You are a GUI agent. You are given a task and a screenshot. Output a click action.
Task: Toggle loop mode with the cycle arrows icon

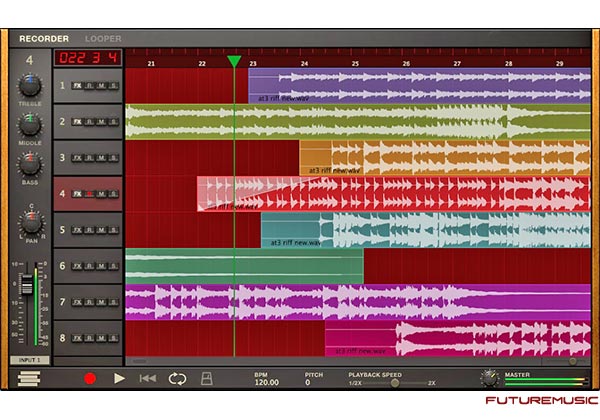click(178, 379)
